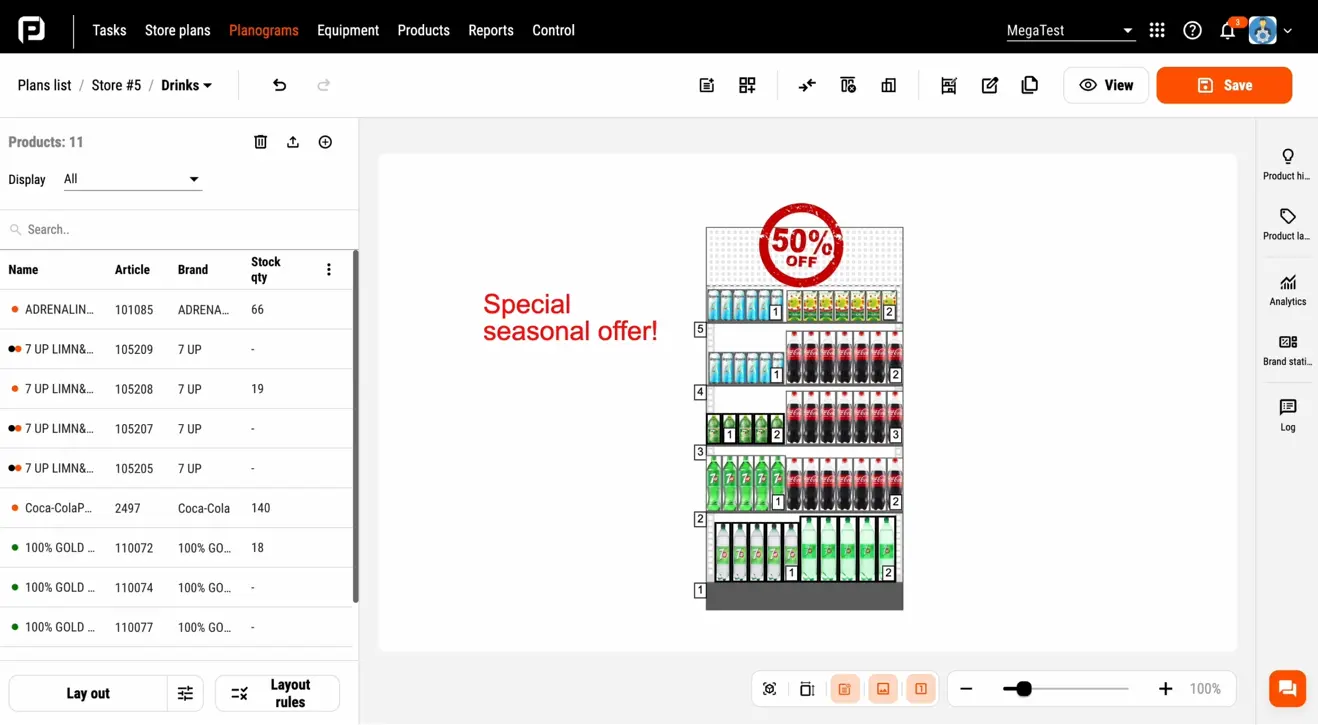
Task: Delete products using the trash icon
Action: (x=260, y=142)
